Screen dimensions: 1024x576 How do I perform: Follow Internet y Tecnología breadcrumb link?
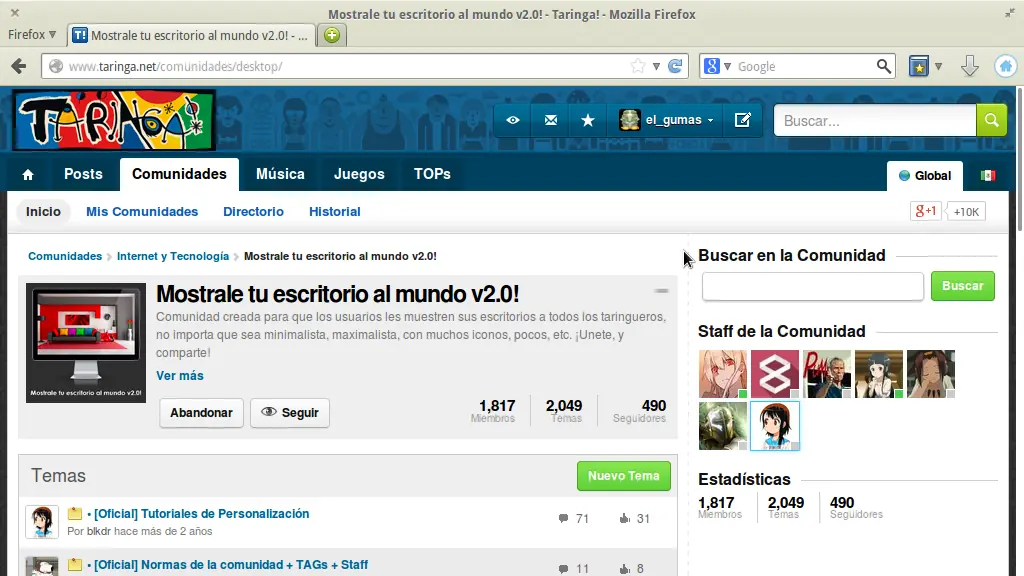173,256
